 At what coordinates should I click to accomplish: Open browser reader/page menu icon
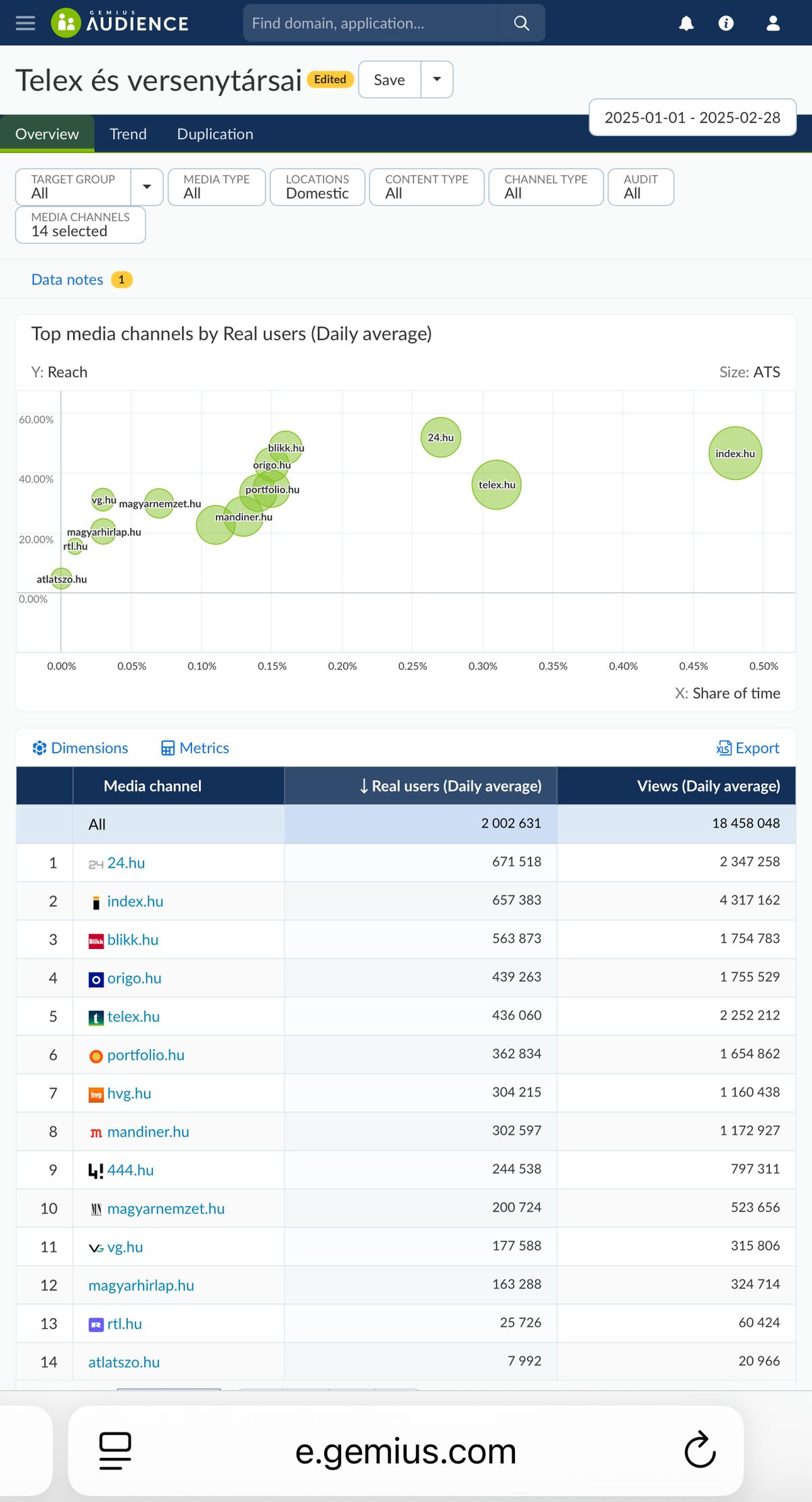click(x=115, y=1451)
